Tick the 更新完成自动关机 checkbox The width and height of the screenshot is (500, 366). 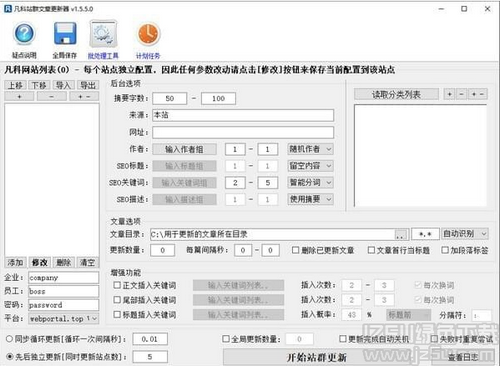tap(343, 339)
